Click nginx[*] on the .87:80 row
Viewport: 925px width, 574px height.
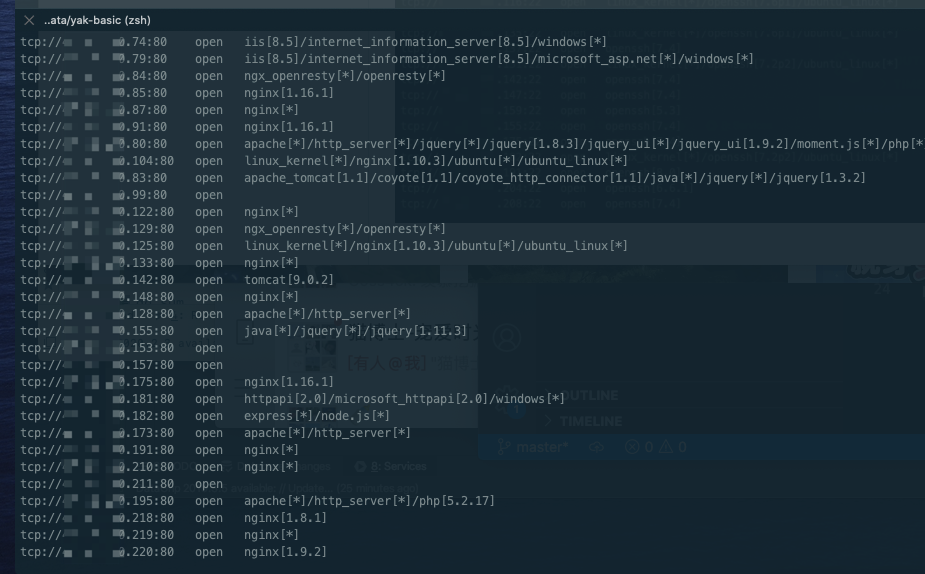271,110
